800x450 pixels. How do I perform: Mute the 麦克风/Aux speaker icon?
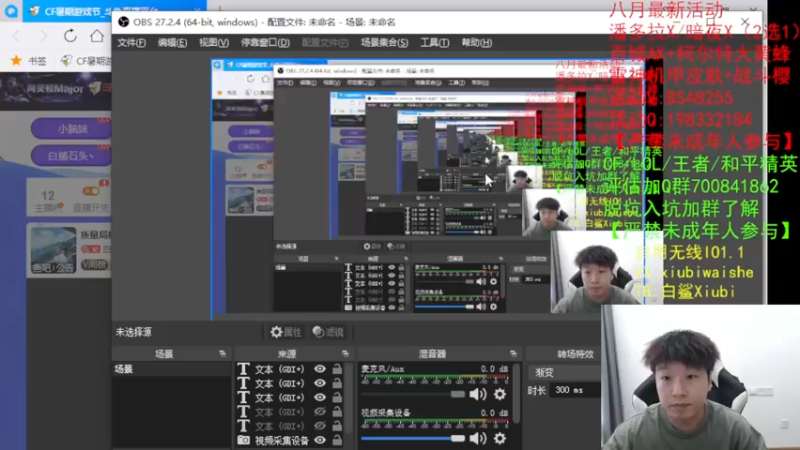478,394
